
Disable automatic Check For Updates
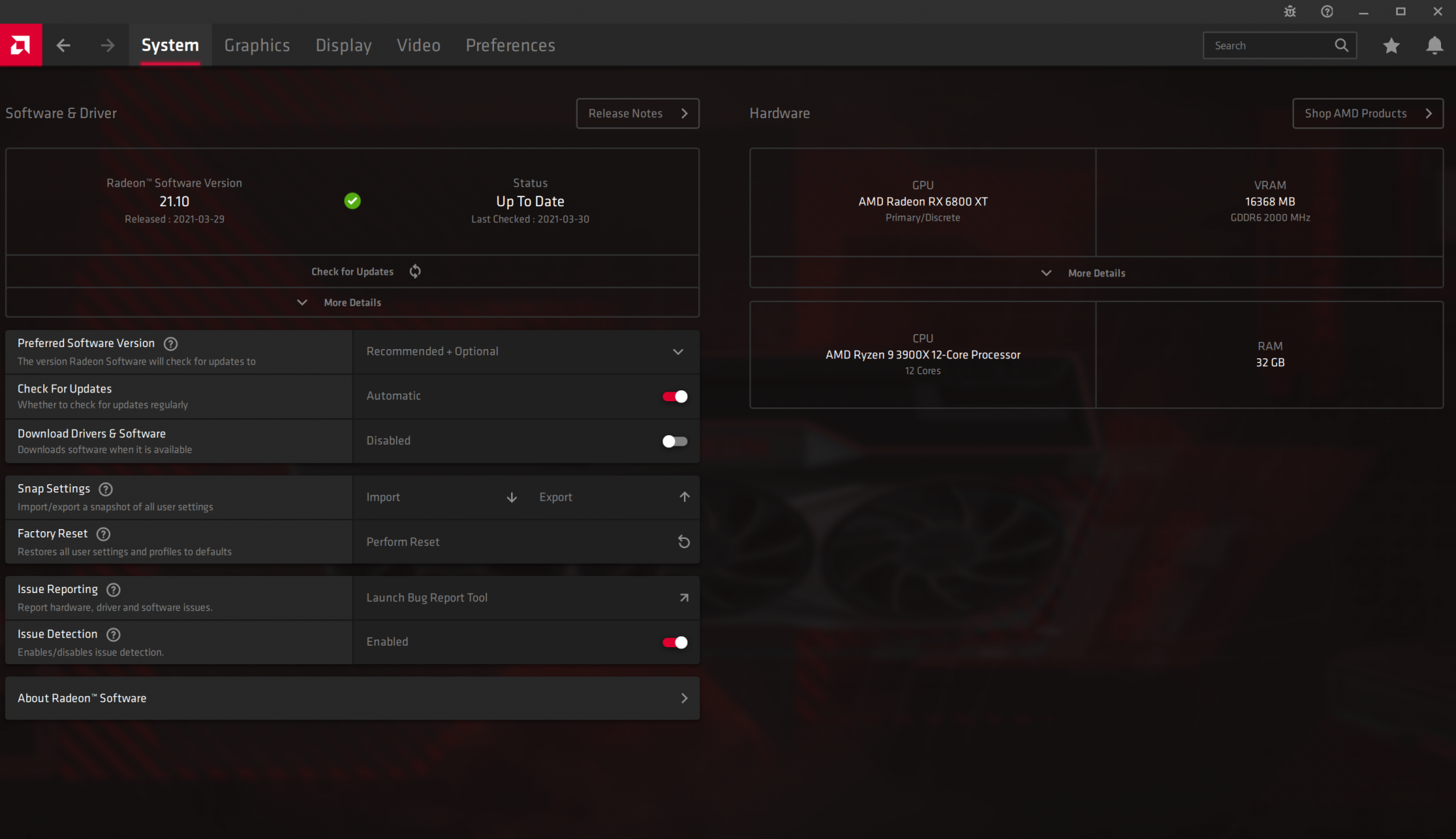pos(674,396)
